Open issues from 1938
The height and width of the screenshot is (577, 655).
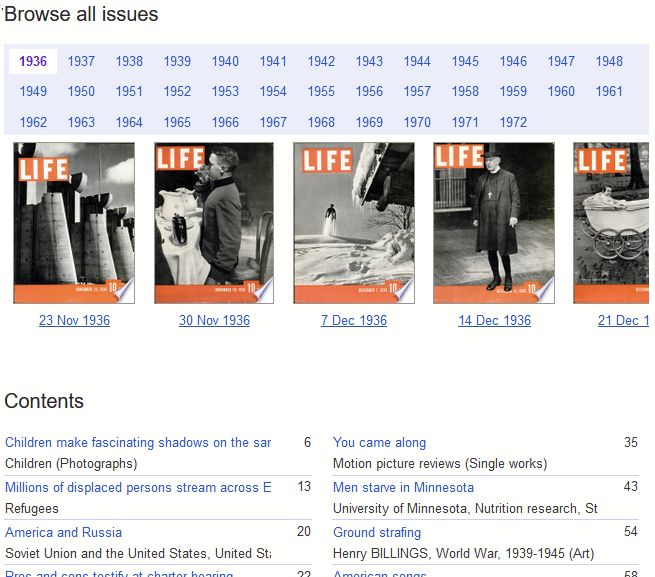click(129, 61)
